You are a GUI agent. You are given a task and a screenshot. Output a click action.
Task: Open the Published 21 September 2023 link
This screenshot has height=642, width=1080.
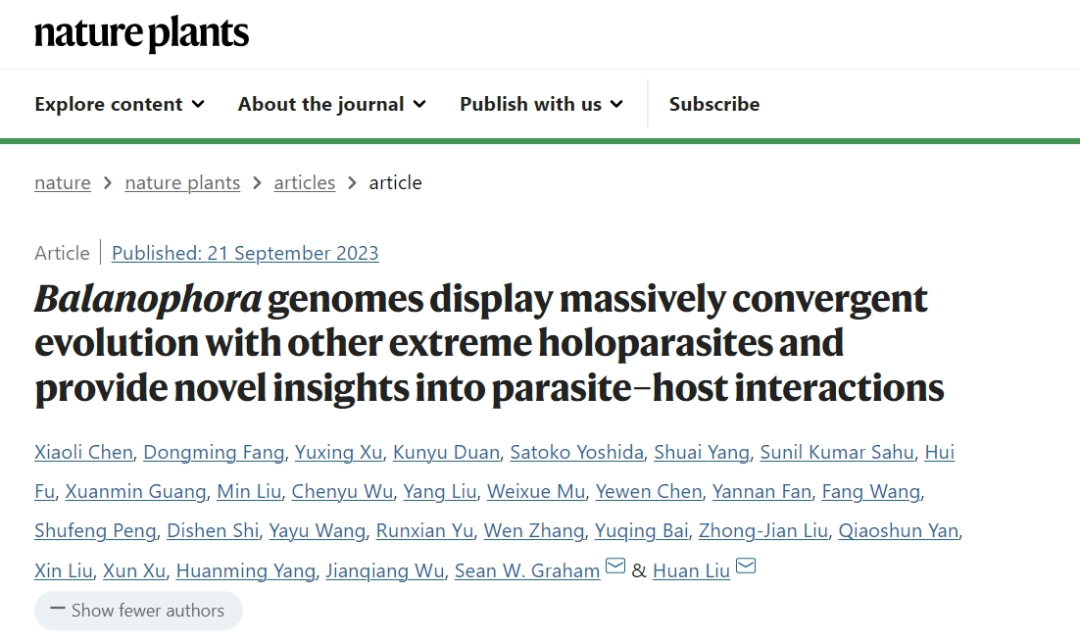245,253
